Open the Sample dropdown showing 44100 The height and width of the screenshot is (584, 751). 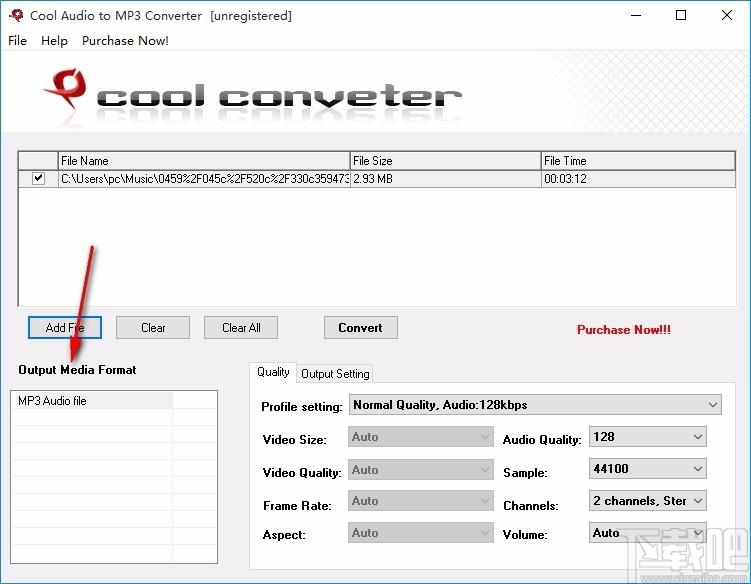[x=648, y=469]
